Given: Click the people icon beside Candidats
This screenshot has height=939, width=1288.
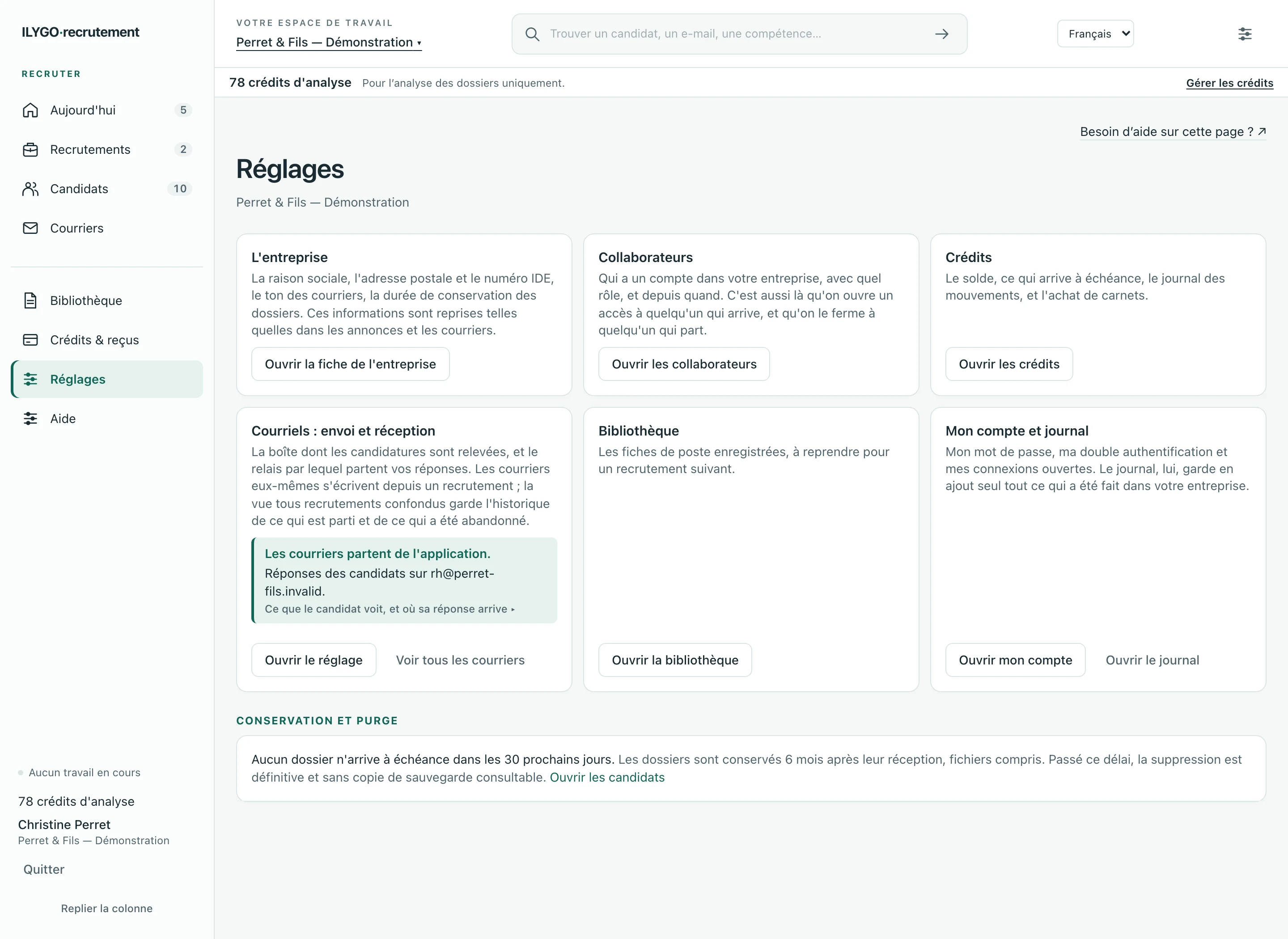Looking at the screenshot, I should [30, 189].
